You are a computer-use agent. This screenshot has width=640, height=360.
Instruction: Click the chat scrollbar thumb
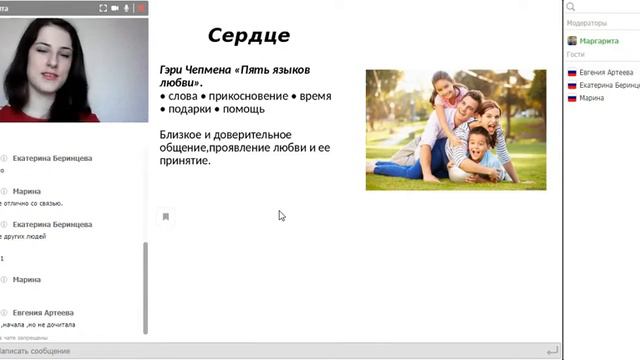tap(145, 288)
